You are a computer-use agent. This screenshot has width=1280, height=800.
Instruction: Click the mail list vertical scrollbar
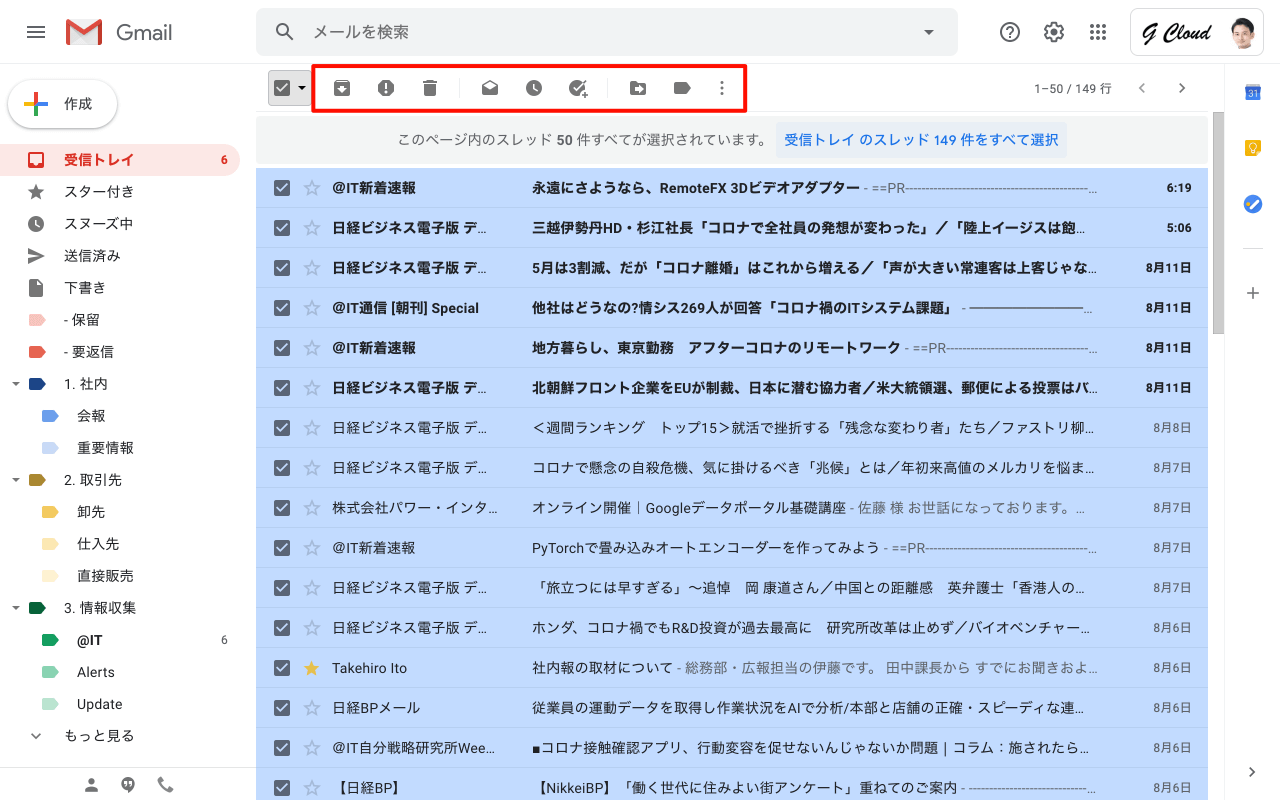pos(1218,223)
